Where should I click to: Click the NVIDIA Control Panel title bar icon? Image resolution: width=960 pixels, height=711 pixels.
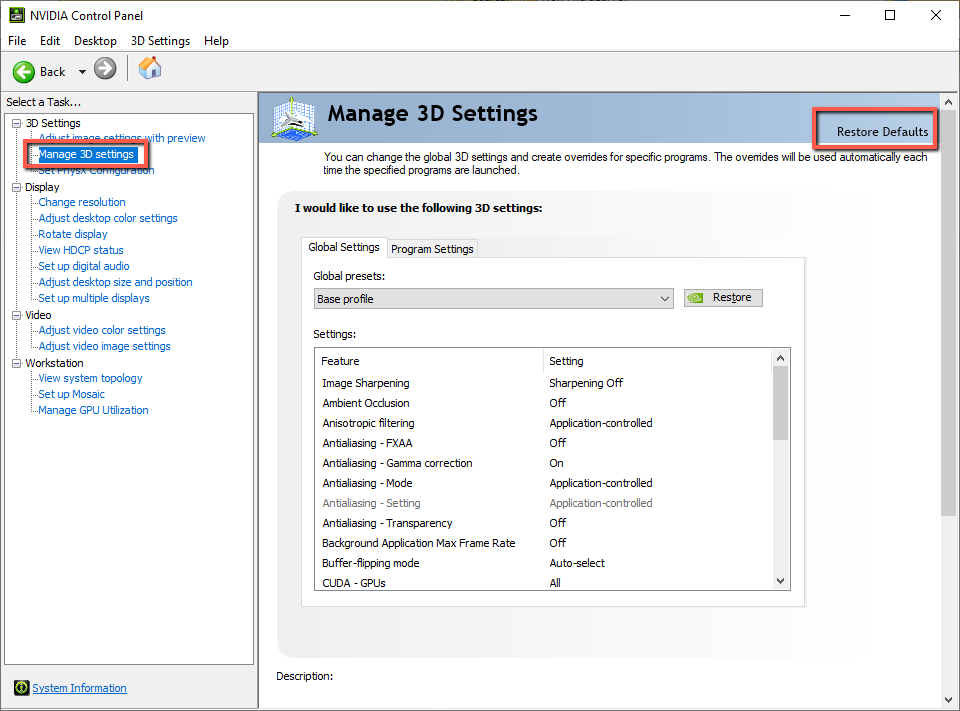[x=16, y=15]
